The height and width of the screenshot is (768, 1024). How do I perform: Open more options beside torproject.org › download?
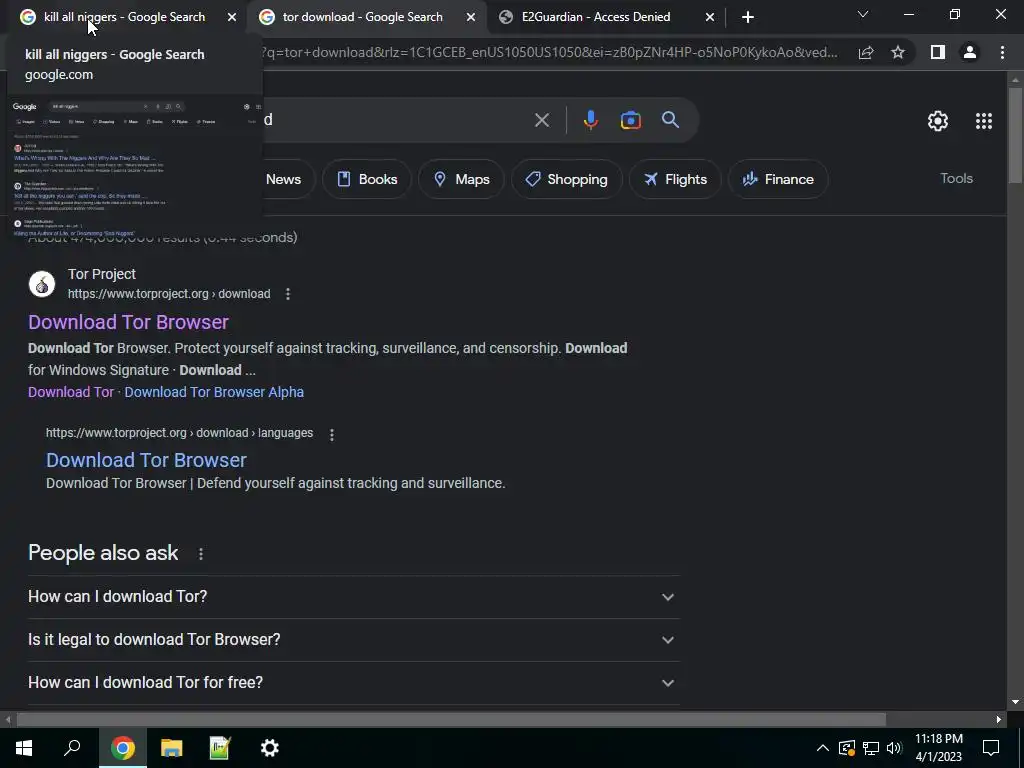tap(288, 294)
